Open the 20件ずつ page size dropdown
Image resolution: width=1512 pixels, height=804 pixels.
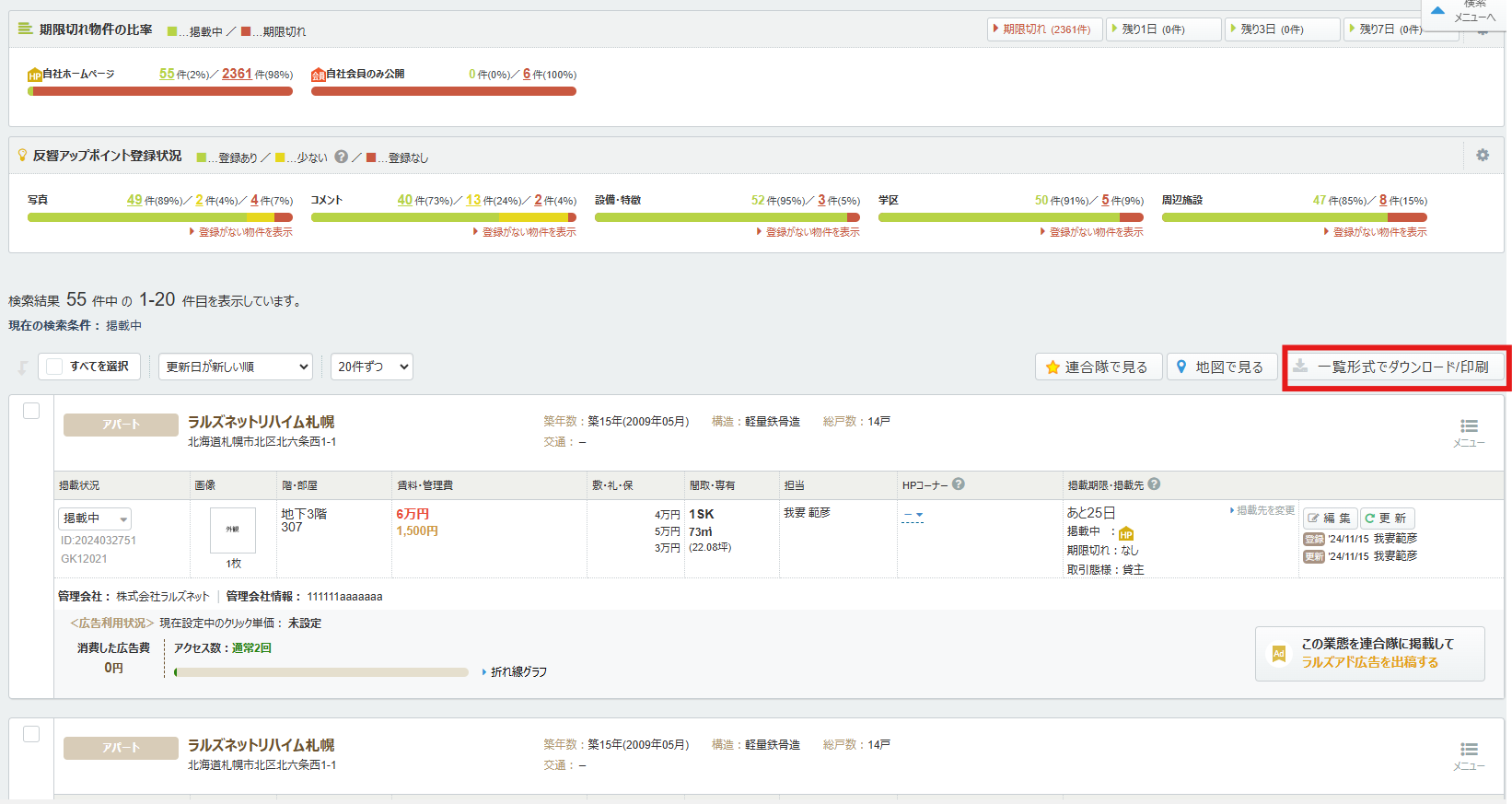click(371, 367)
